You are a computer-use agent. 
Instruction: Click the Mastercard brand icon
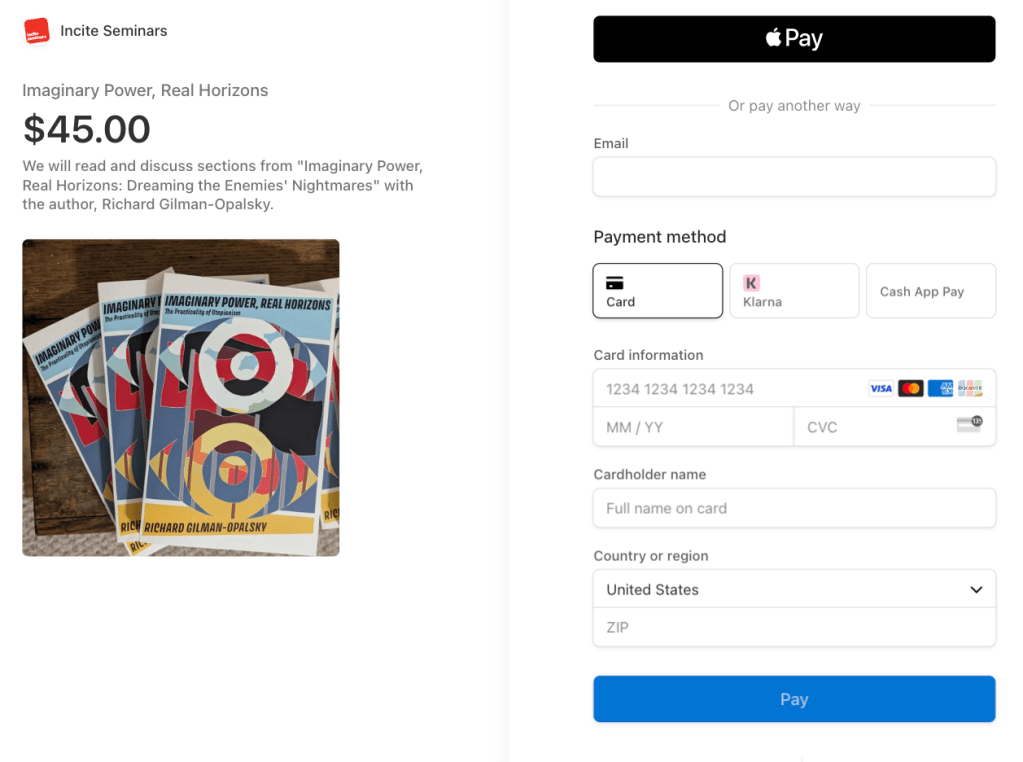tap(910, 389)
